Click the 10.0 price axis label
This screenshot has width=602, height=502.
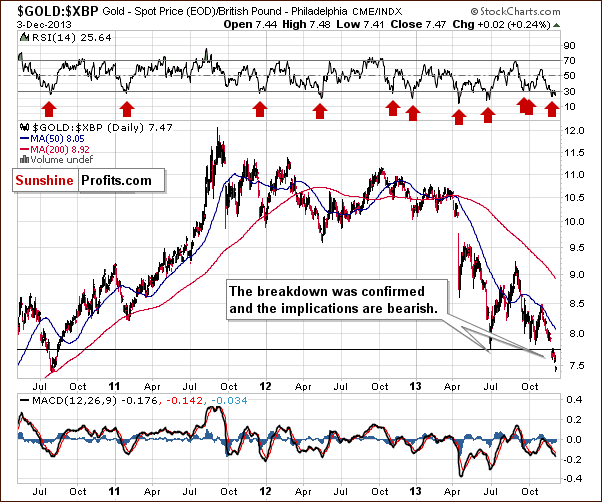point(574,222)
